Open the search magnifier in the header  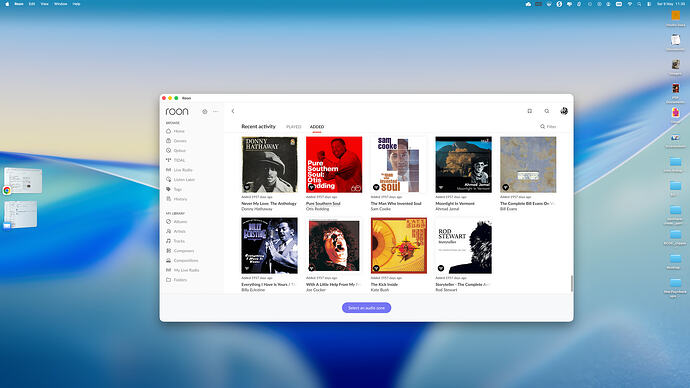coord(547,111)
